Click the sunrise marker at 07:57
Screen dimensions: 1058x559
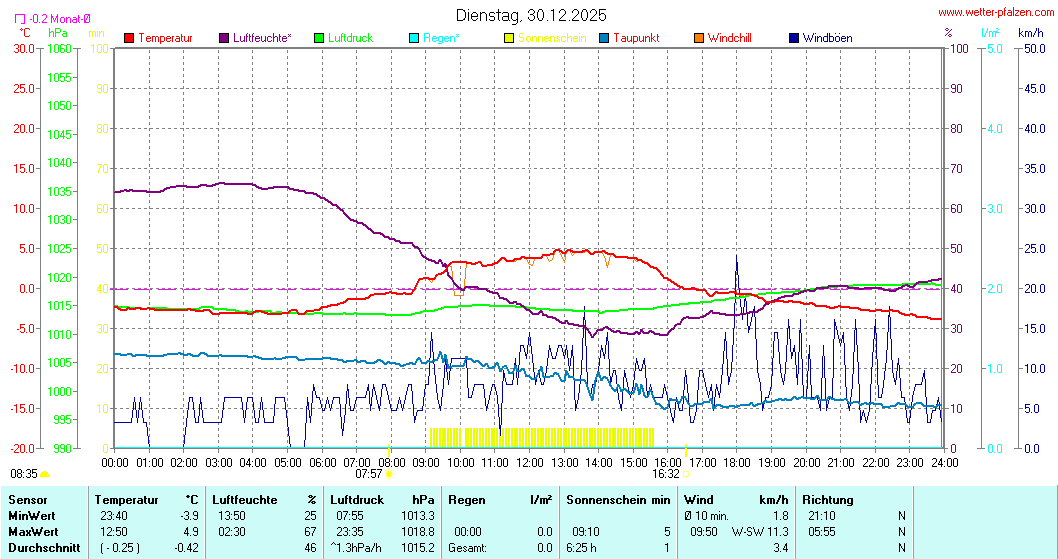tap(388, 474)
